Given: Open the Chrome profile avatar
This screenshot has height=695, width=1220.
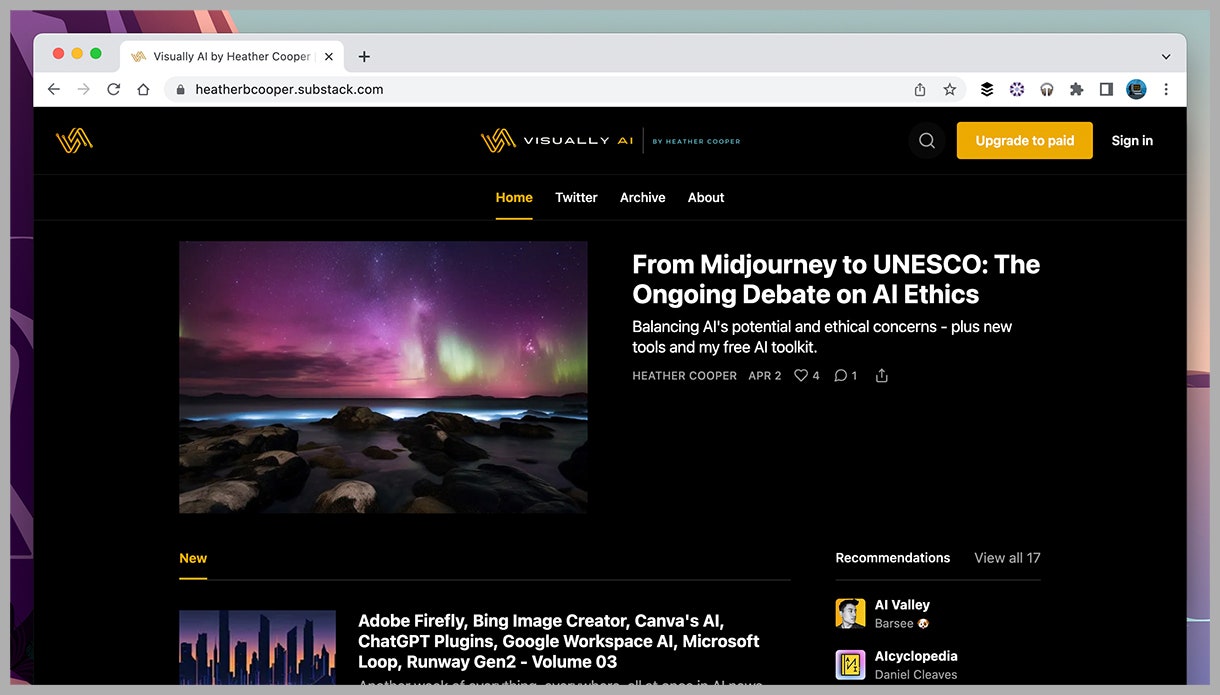Looking at the screenshot, I should (x=1136, y=89).
